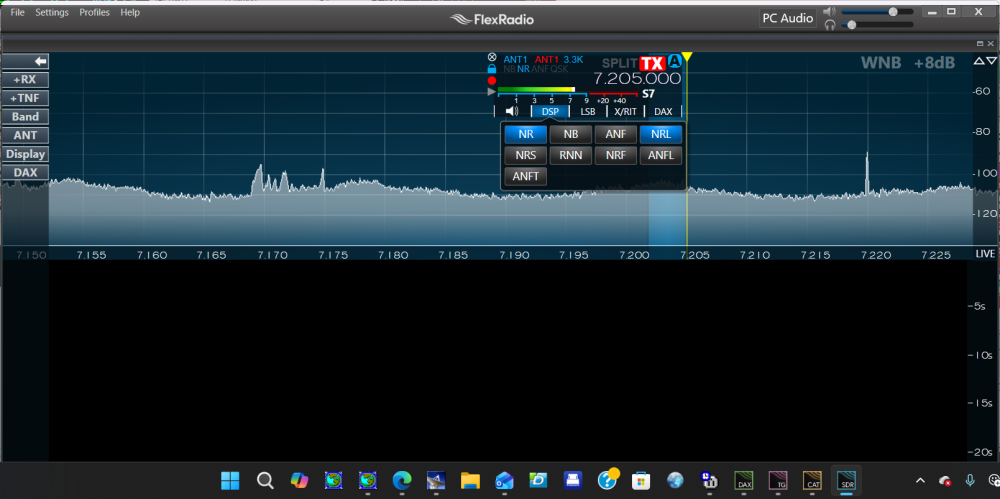Screen dimensions: 1000x499
Task: Enable the ANFL DSP button
Action: pos(661,155)
